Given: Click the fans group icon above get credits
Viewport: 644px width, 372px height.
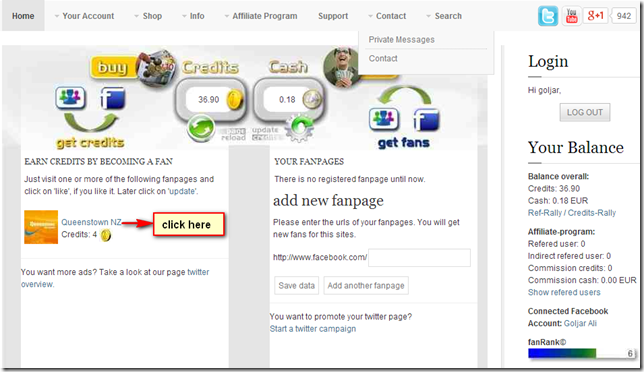Looking at the screenshot, I should pyautogui.click(x=70, y=98).
